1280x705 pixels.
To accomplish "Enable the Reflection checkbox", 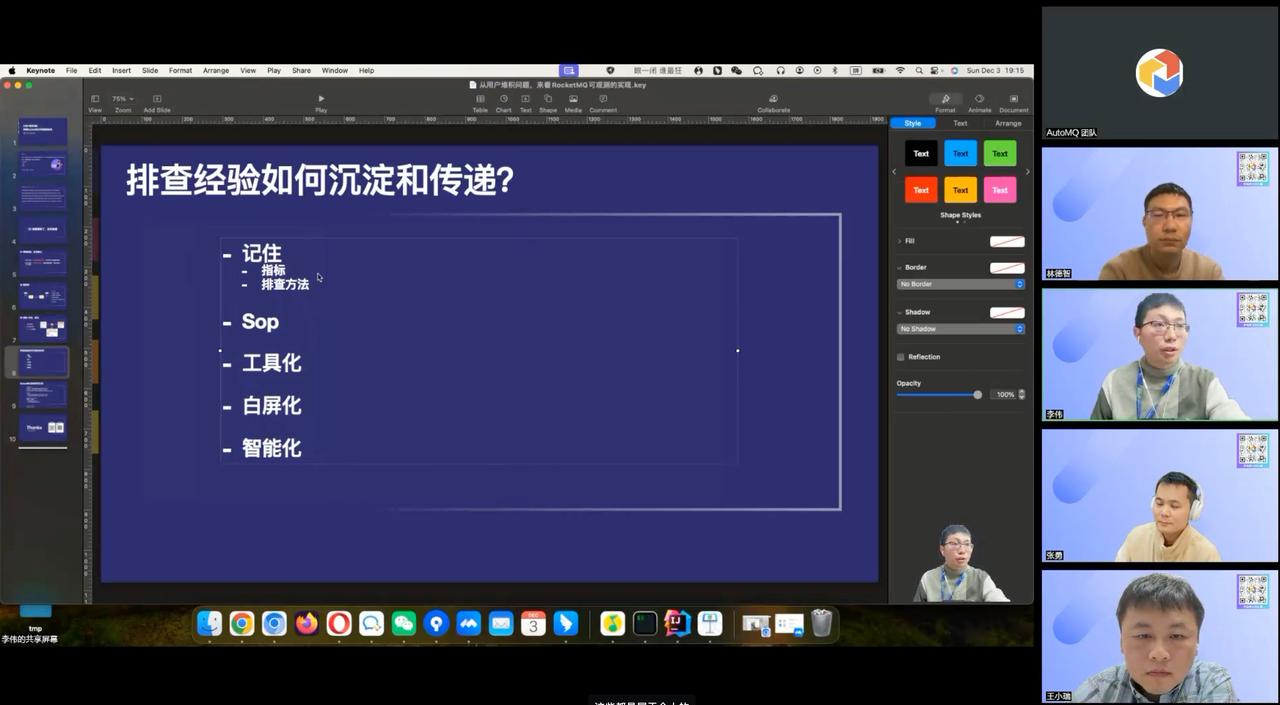I will [x=901, y=357].
